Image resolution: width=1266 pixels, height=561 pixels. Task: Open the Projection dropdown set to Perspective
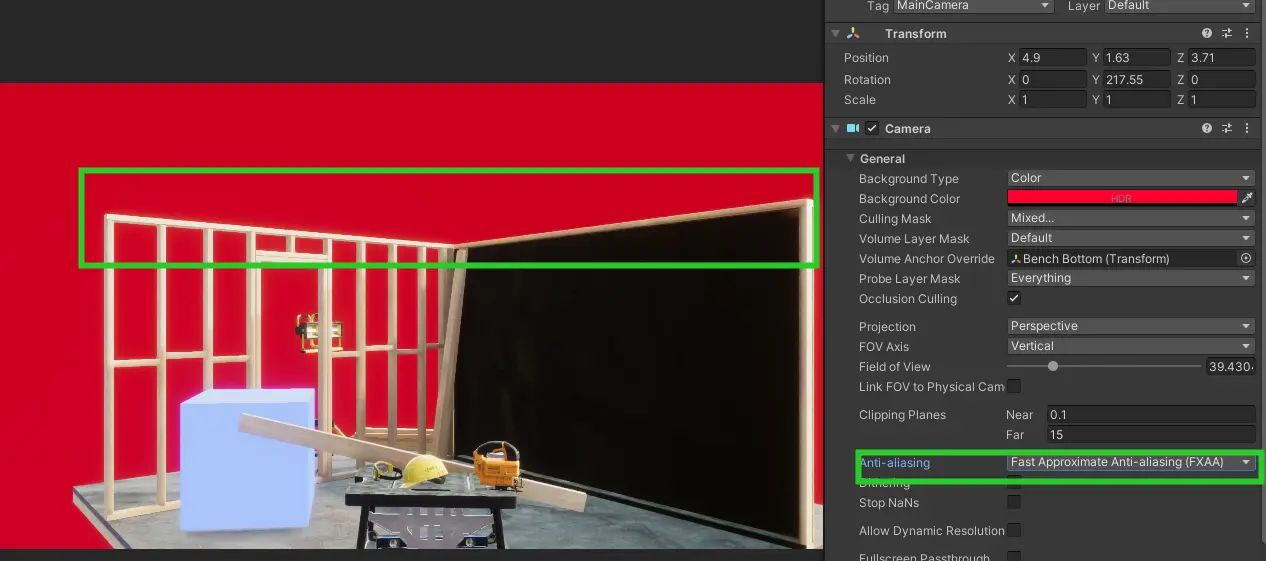(1130, 326)
